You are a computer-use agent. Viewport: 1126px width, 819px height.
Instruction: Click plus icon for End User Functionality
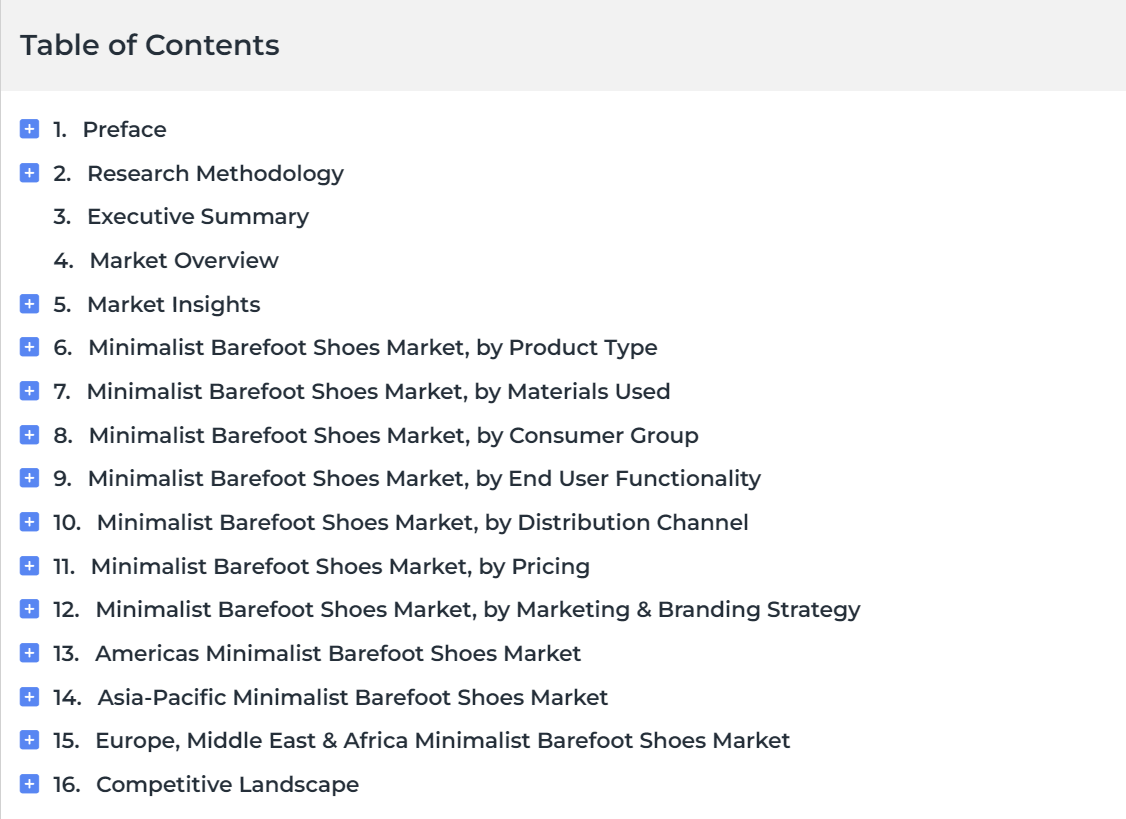29,478
